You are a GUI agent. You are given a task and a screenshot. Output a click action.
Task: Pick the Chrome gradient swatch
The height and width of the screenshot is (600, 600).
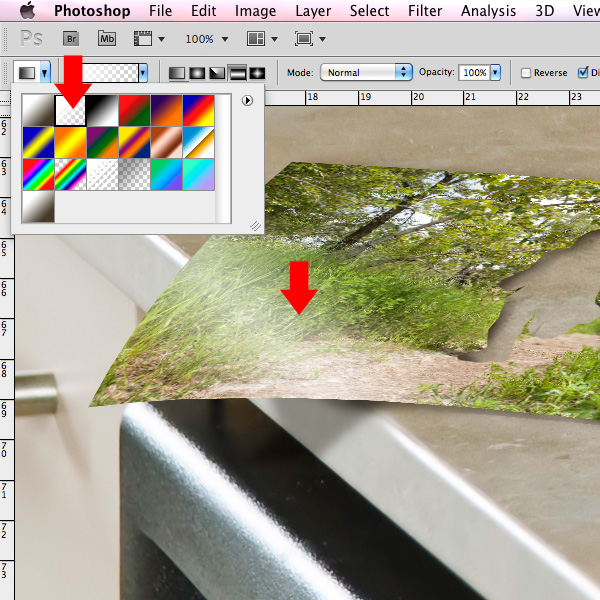point(199,142)
